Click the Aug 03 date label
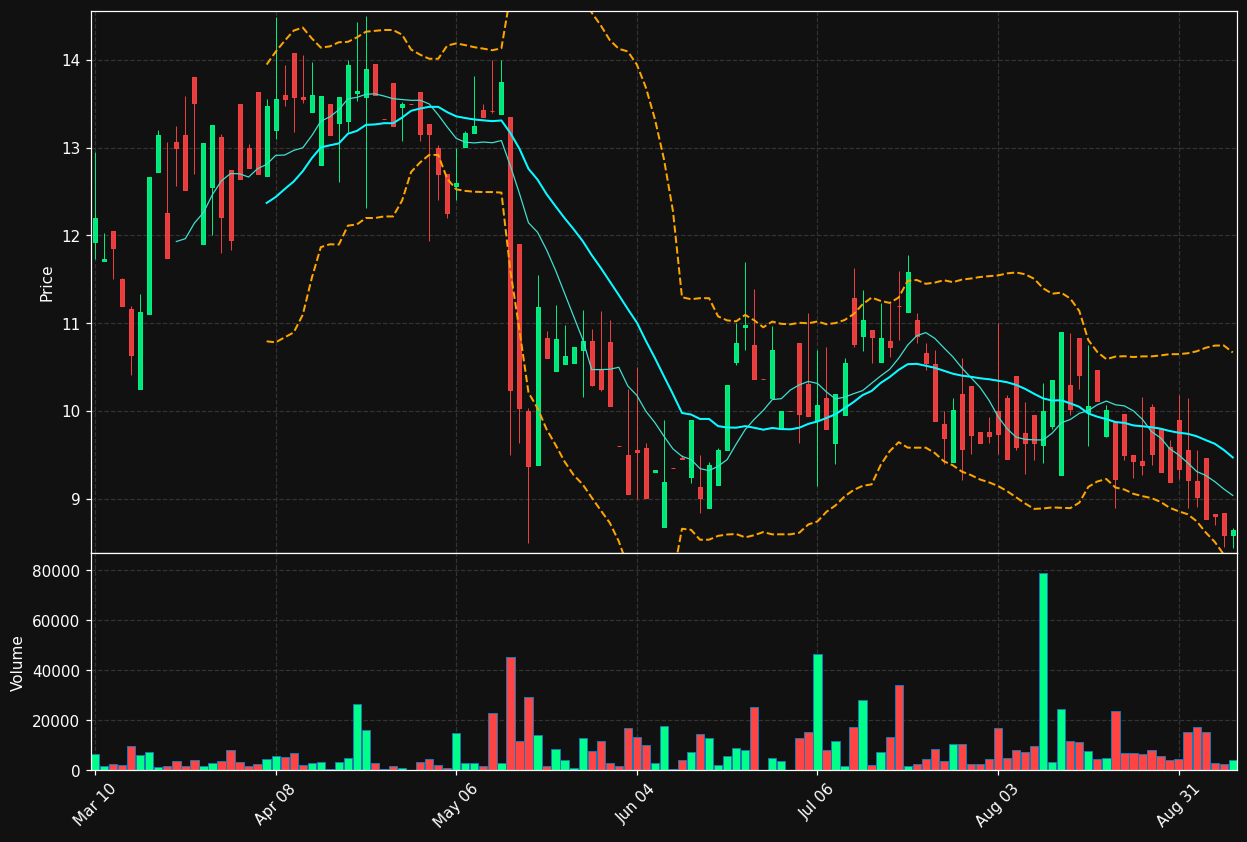 pyautogui.click(x=998, y=805)
